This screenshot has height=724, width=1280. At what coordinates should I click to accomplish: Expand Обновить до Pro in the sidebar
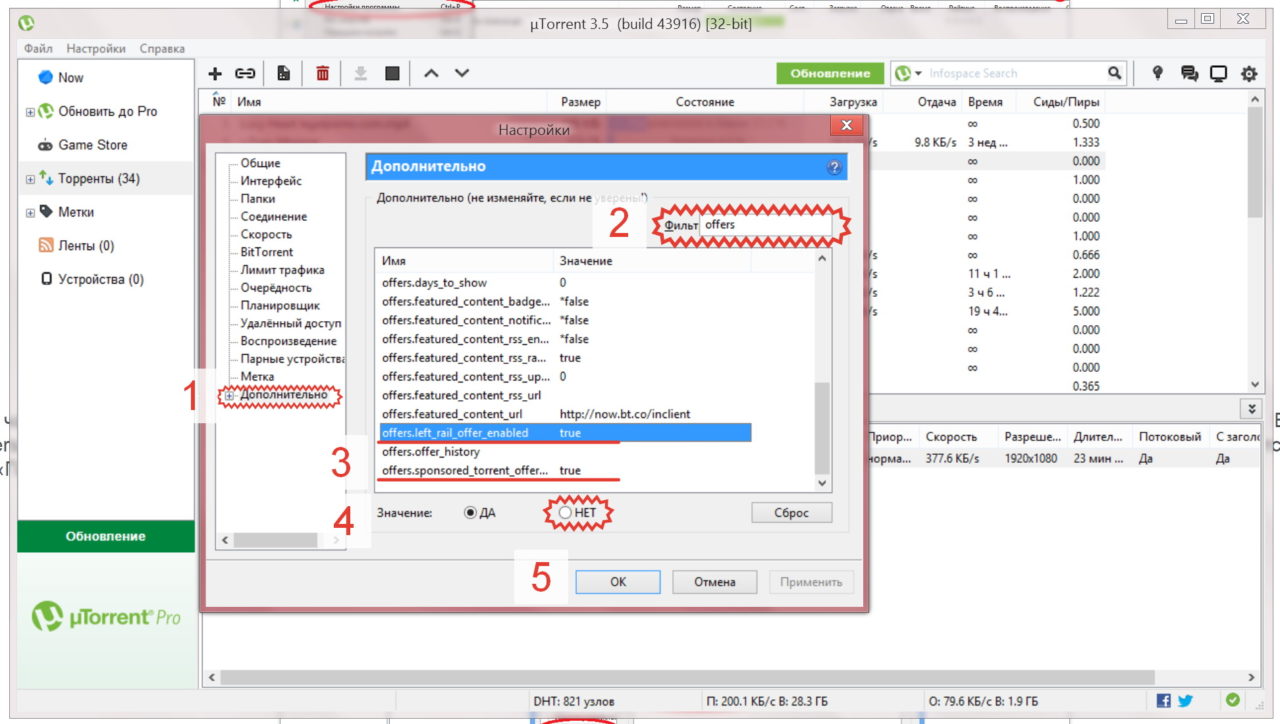coord(30,112)
